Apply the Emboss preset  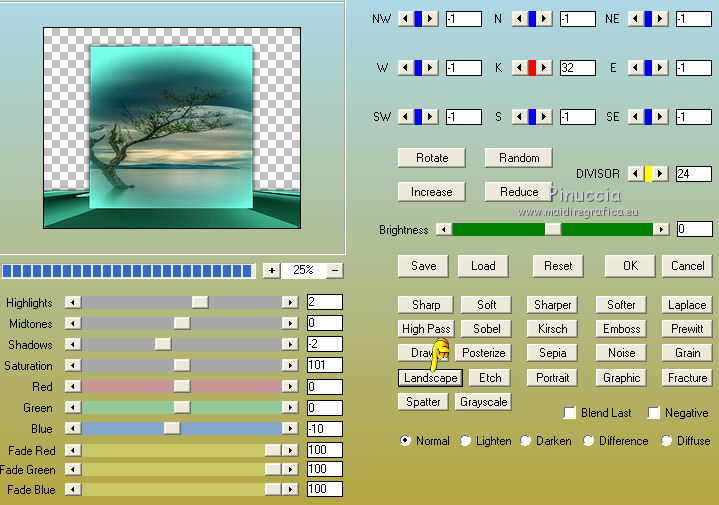621,329
